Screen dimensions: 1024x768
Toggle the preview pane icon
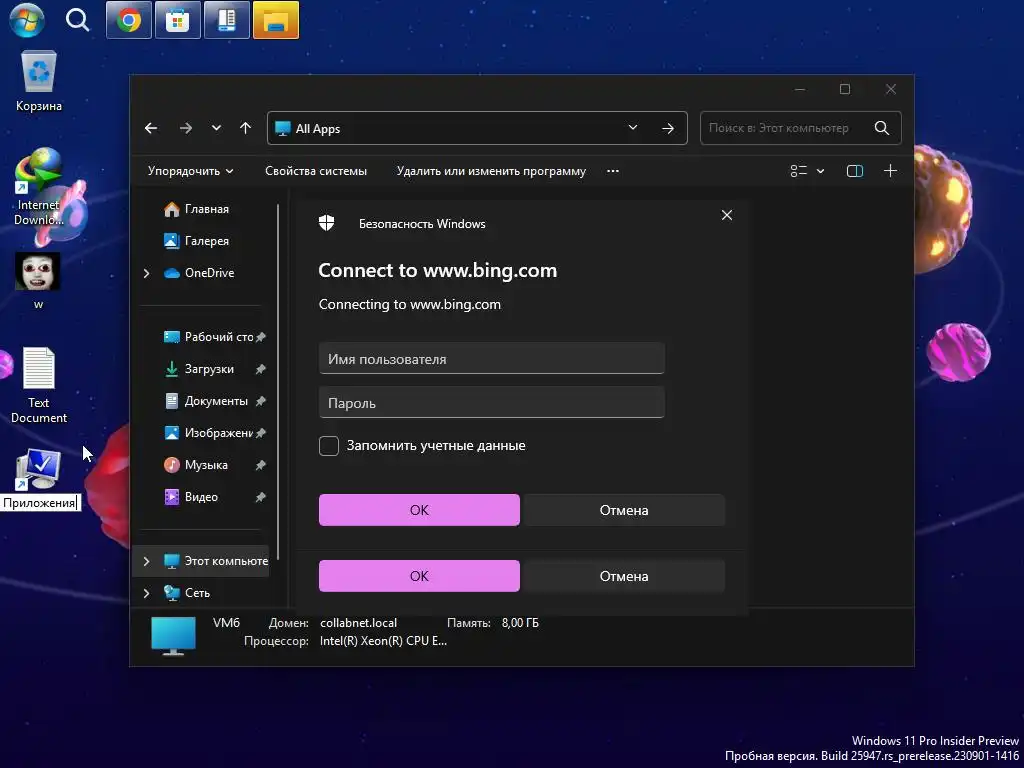[855, 171]
